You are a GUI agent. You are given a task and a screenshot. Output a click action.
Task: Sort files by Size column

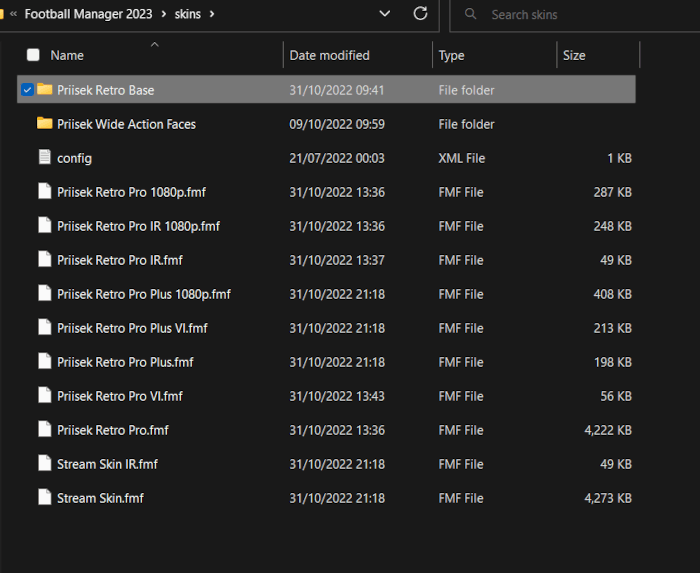pyautogui.click(x=574, y=55)
